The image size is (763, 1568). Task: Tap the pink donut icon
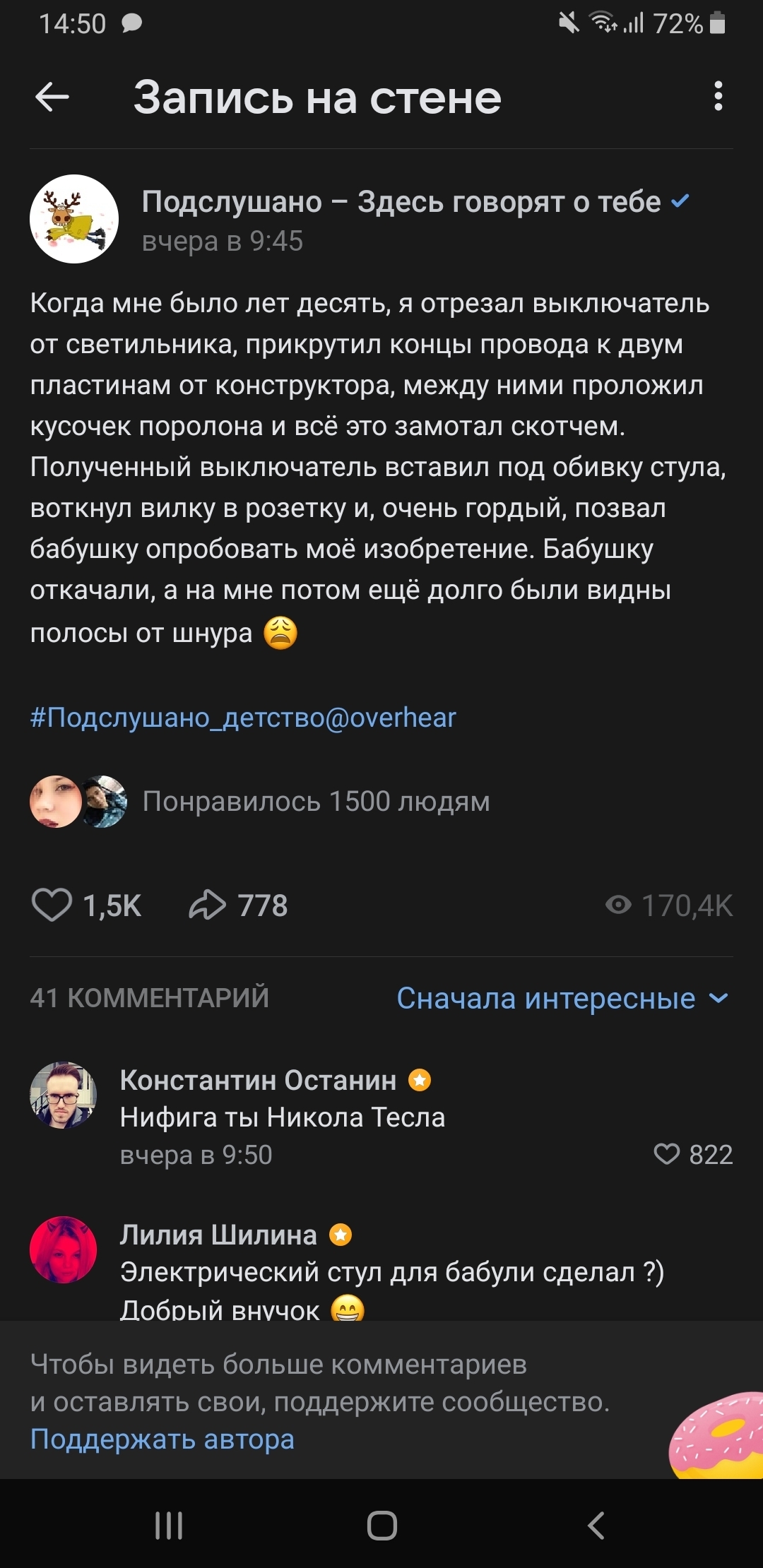tap(717, 1436)
